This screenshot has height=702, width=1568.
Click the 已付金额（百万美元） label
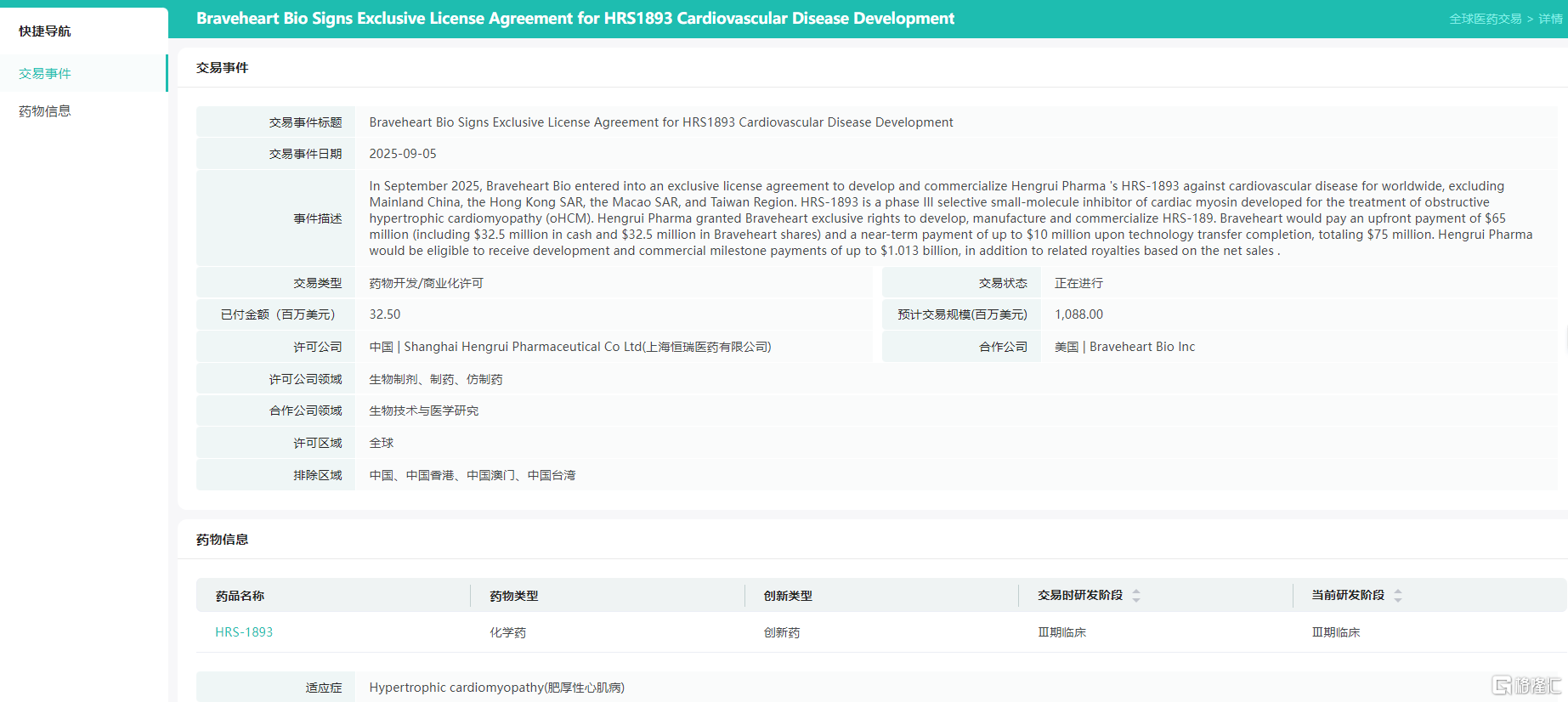[281, 314]
